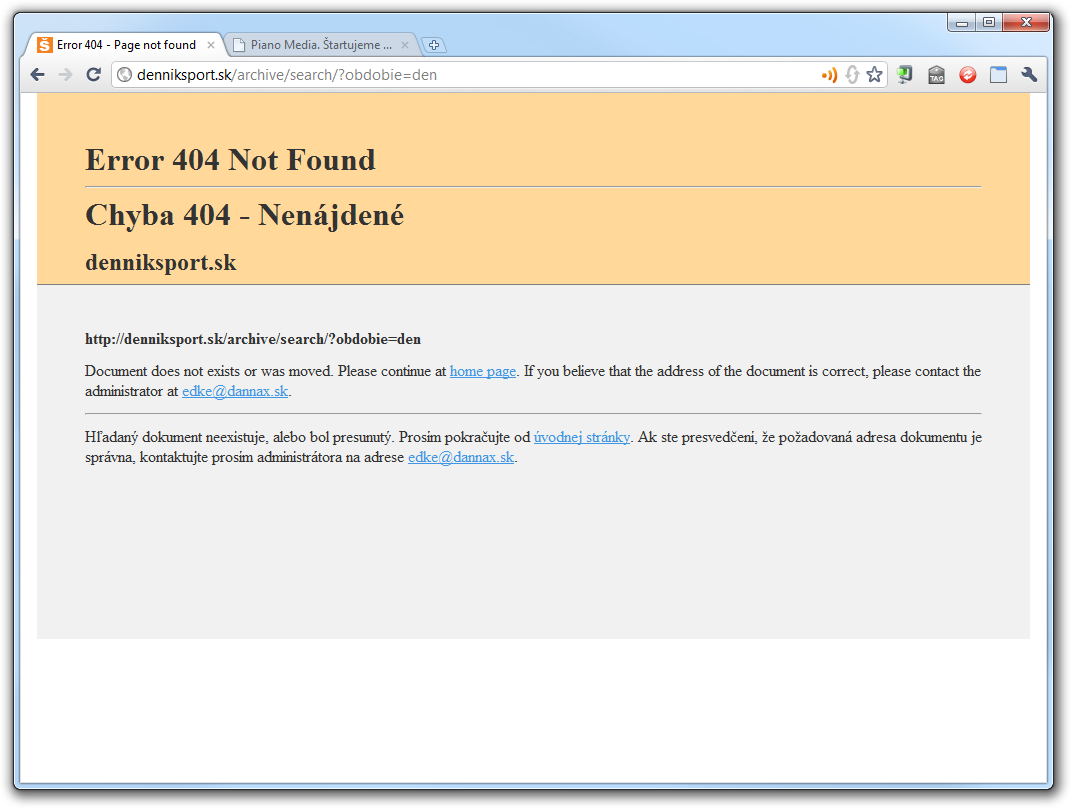
Task: Switch to the Piano Media tab
Action: (x=320, y=45)
